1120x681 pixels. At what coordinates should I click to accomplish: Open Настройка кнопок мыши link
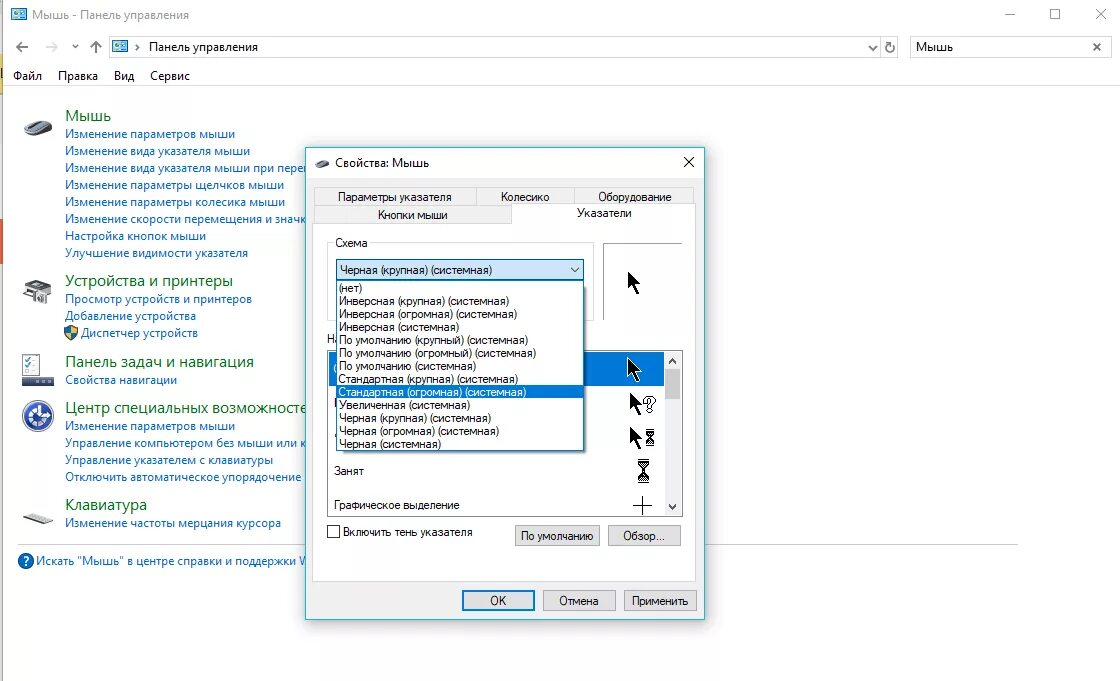coord(135,236)
